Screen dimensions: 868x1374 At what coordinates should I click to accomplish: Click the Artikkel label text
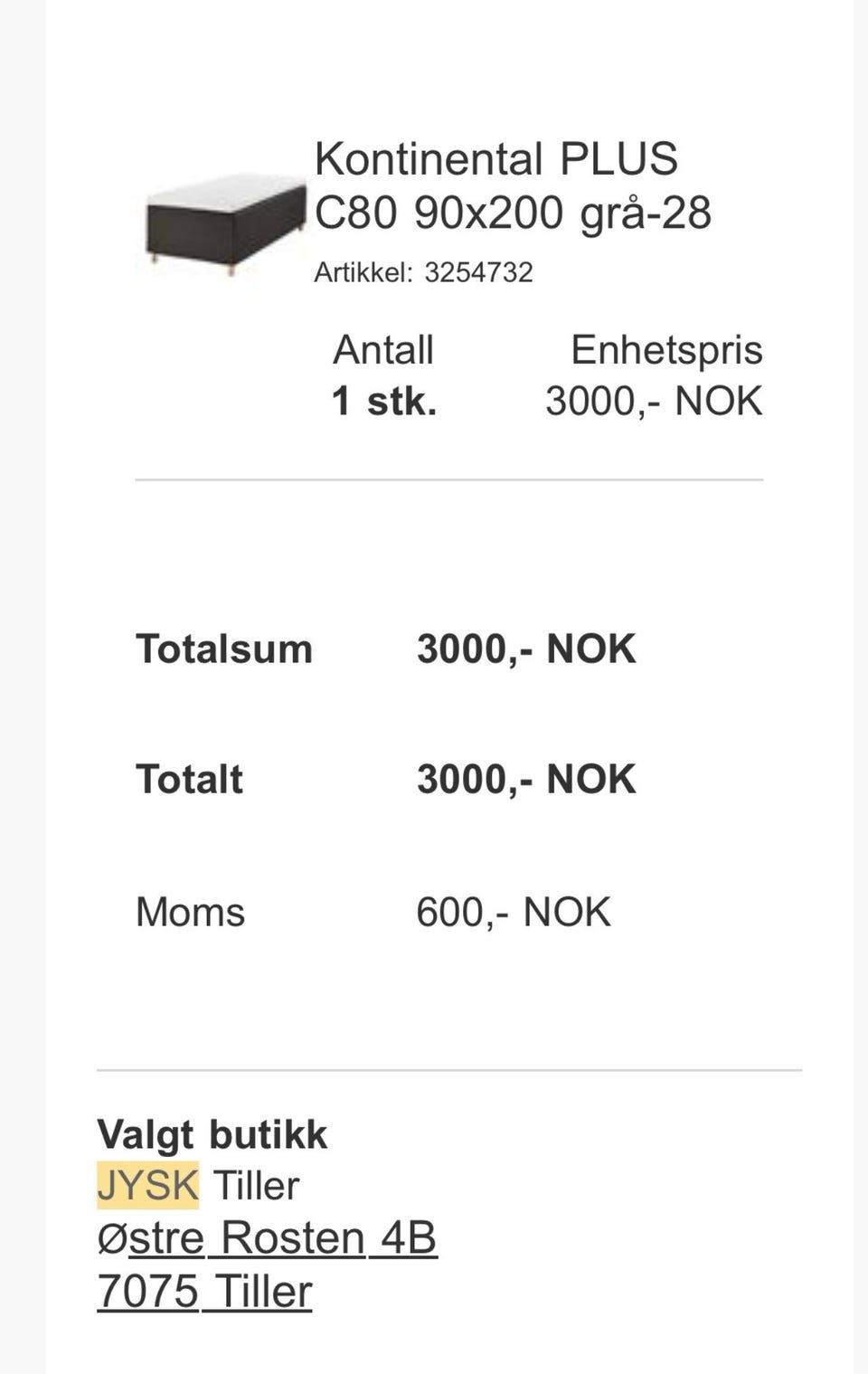click(x=363, y=272)
